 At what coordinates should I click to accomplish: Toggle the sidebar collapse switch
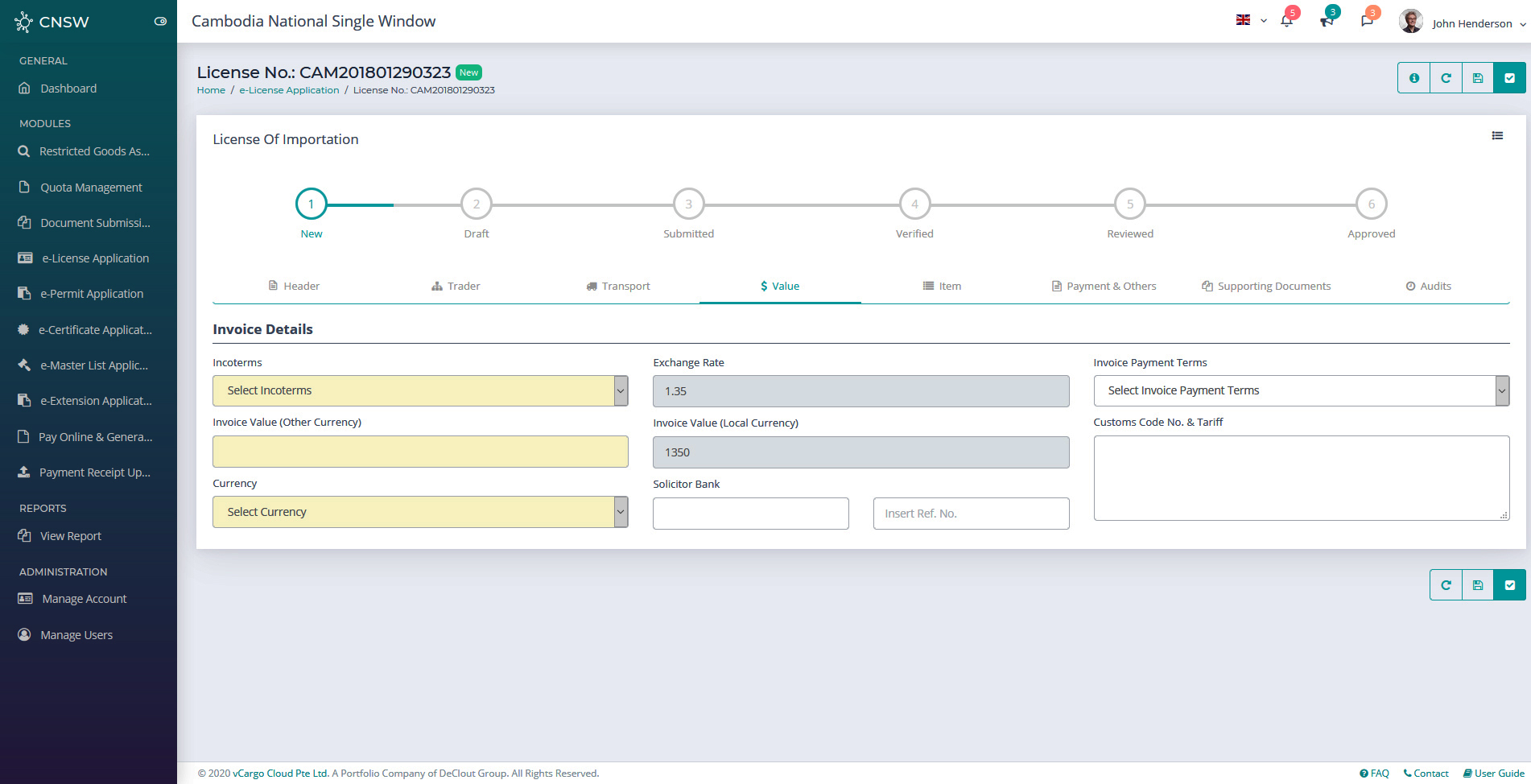(160, 22)
